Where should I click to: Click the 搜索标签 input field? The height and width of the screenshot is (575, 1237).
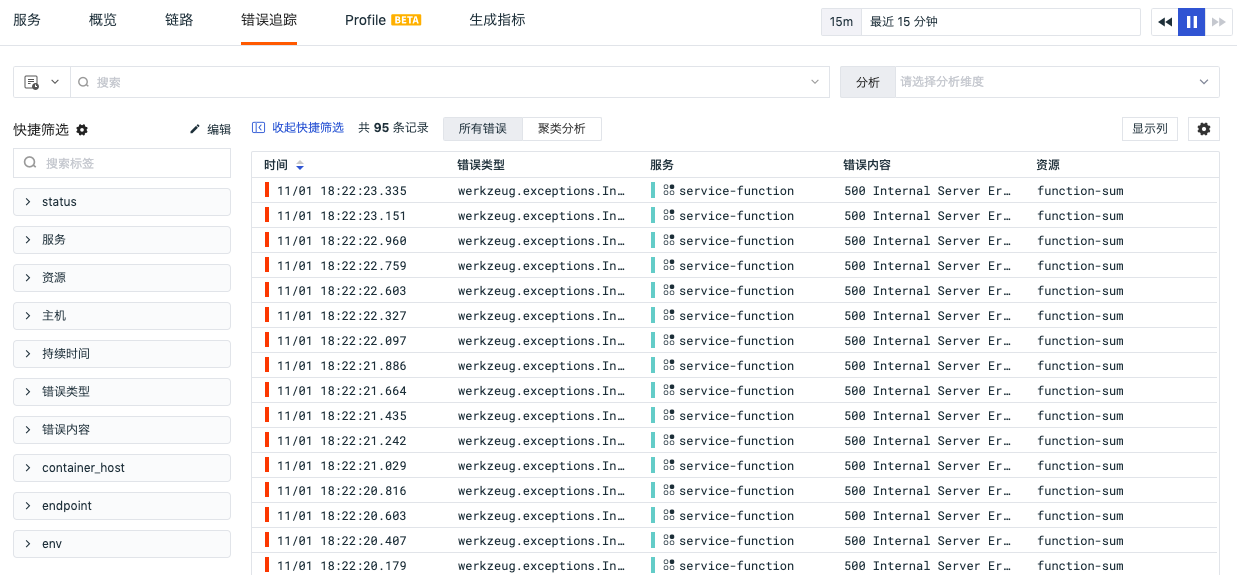coord(122,163)
